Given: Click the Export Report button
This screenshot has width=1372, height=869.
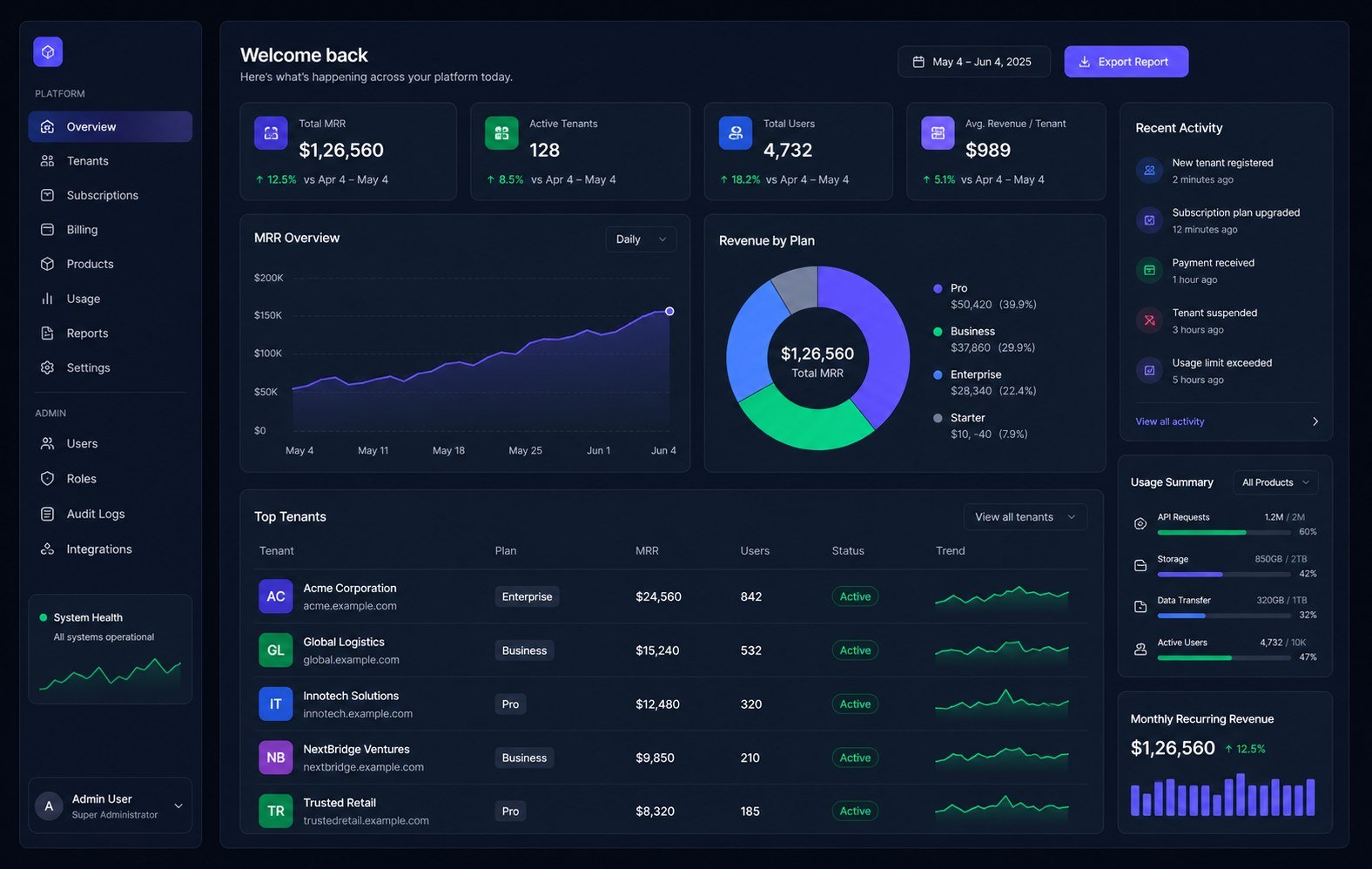Looking at the screenshot, I should [x=1126, y=62].
